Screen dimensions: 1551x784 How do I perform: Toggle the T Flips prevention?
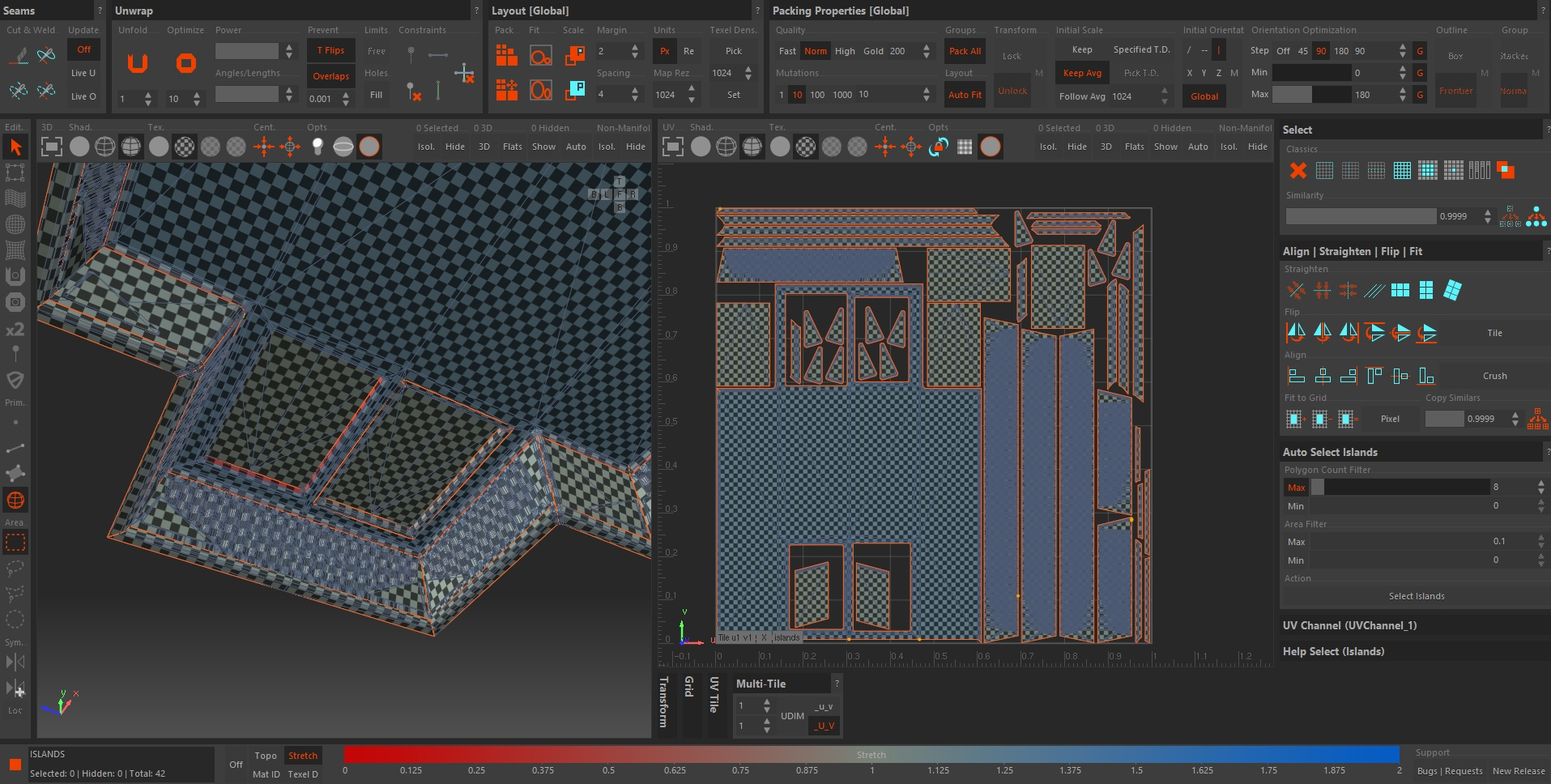330,50
